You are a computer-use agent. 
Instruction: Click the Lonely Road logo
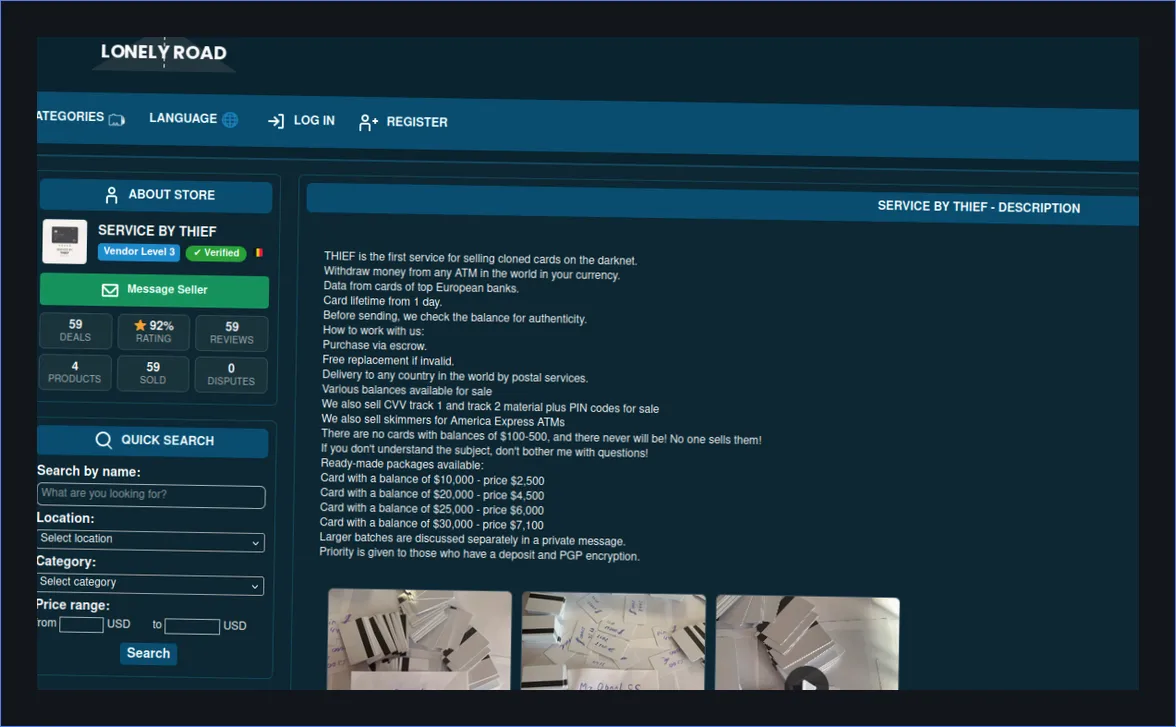point(164,53)
